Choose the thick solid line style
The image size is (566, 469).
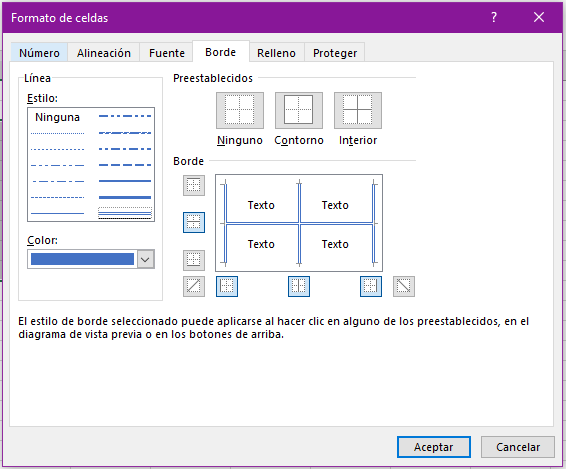pyautogui.click(x=125, y=197)
